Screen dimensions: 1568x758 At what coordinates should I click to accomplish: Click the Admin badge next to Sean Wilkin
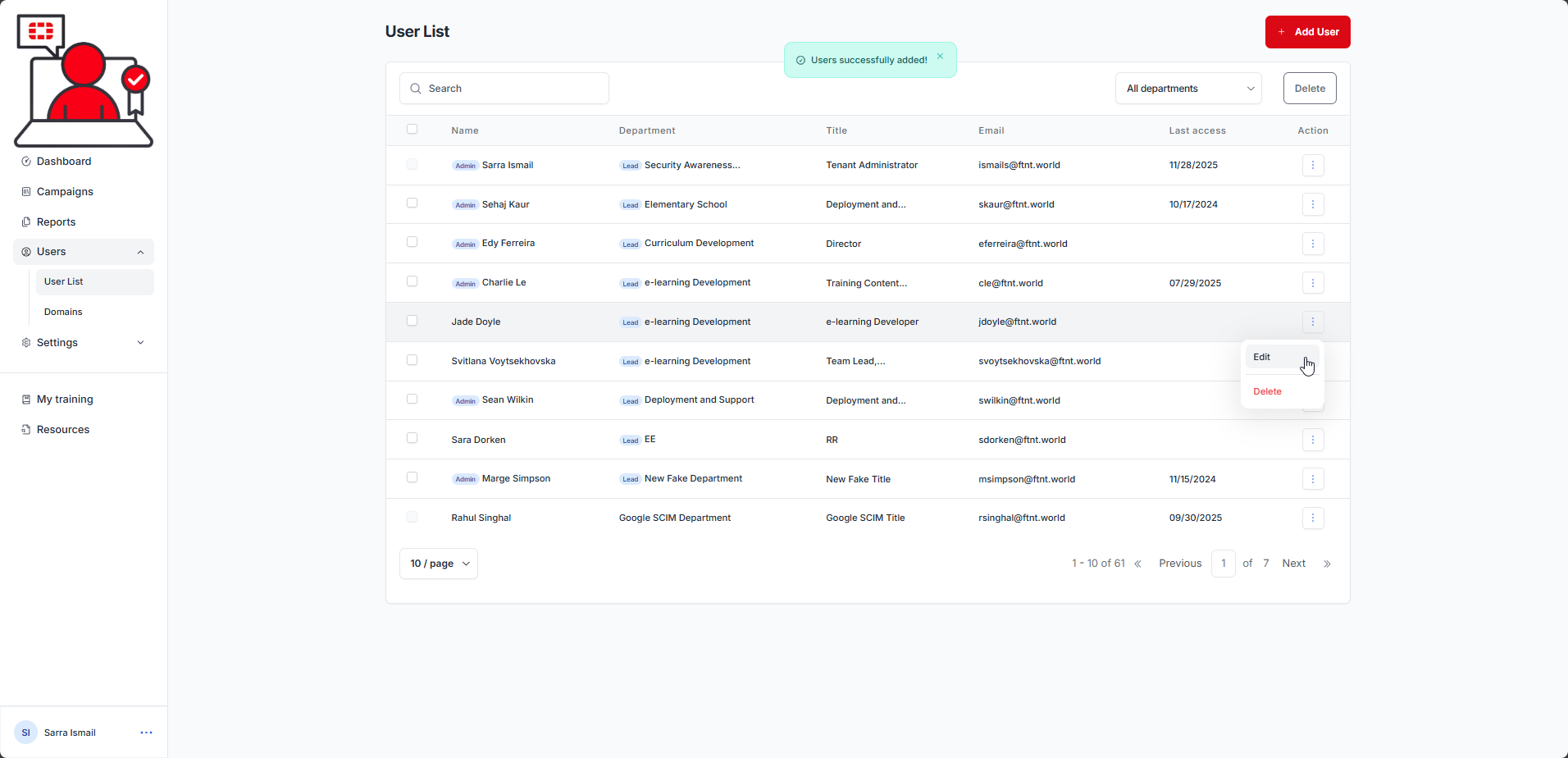[466, 401]
